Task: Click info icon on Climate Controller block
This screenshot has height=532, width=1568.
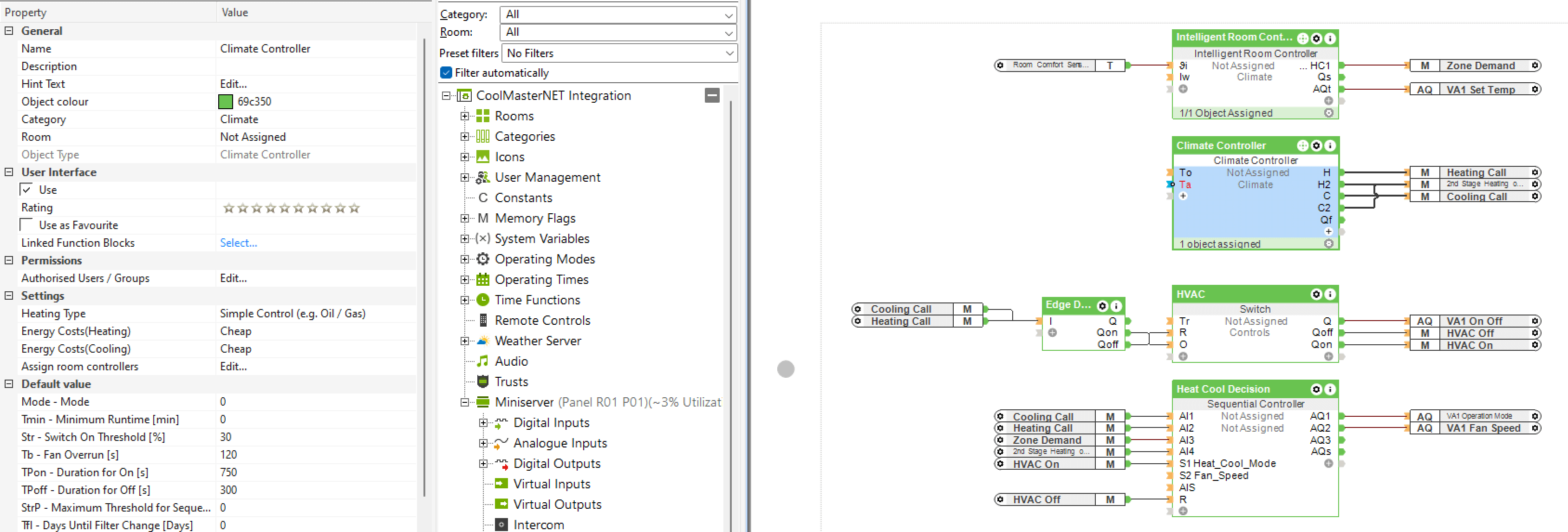Action: tap(1330, 145)
